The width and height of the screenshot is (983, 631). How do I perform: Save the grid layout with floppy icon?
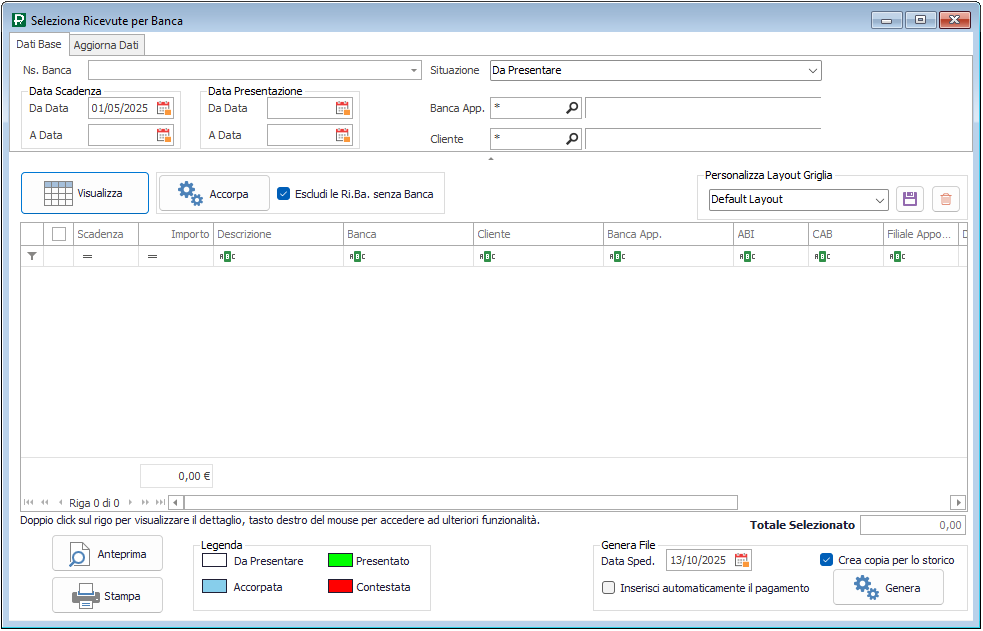coord(910,199)
